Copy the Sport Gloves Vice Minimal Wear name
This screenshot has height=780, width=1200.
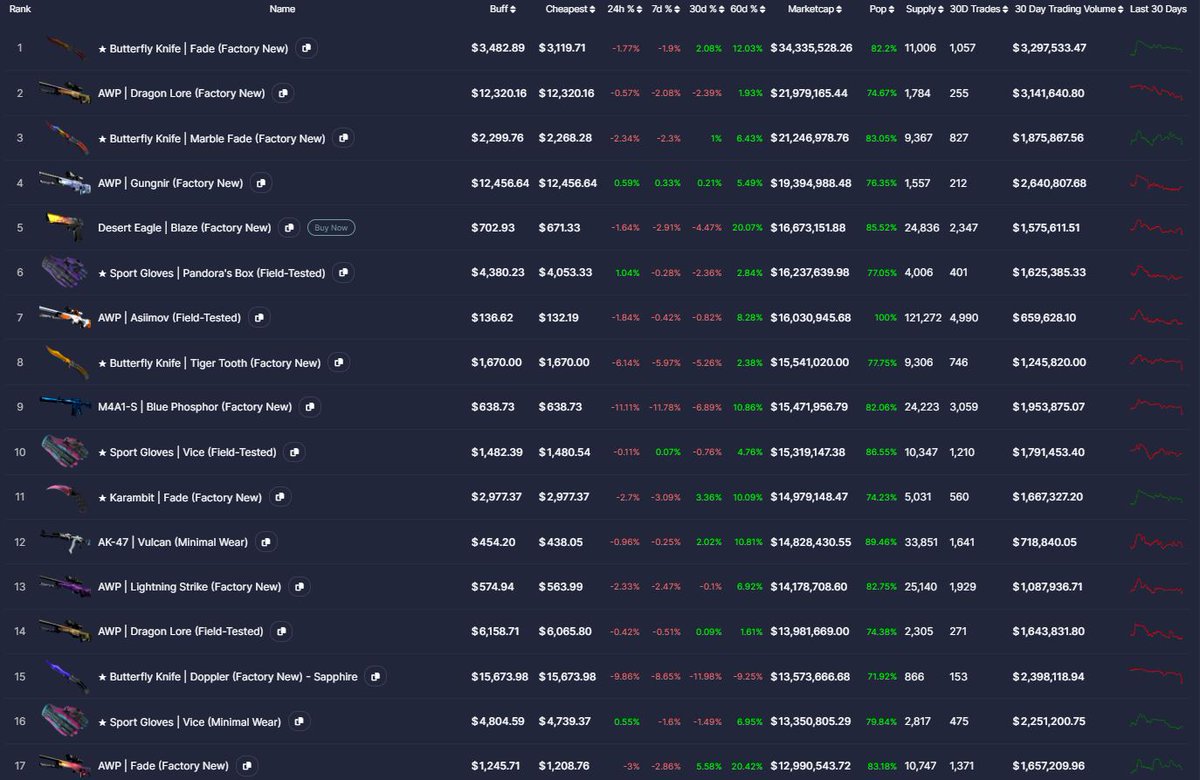(x=299, y=721)
